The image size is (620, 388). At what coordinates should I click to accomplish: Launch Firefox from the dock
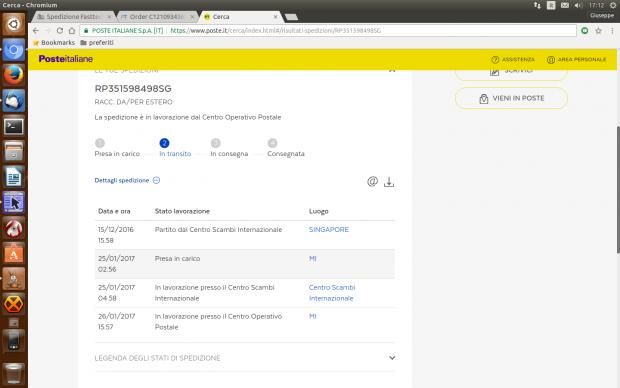tap(13, 75)
